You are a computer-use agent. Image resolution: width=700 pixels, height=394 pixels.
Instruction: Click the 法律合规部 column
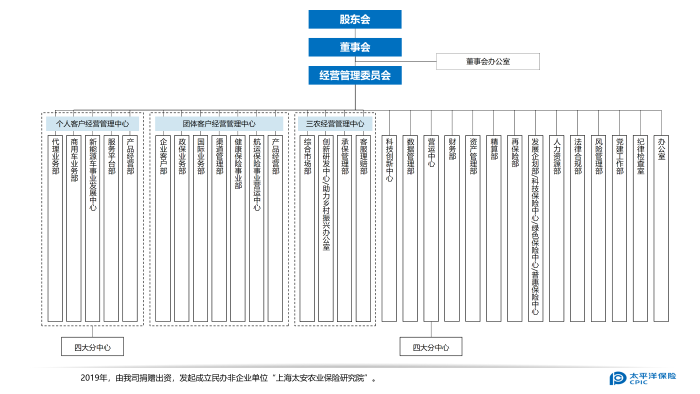coord(578,228)
